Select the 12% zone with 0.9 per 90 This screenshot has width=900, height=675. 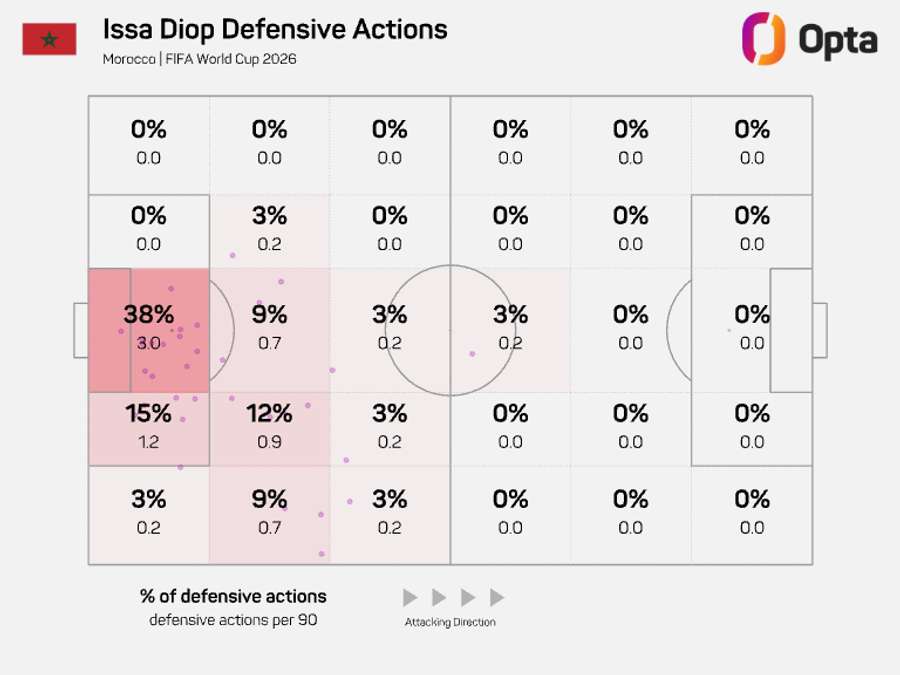270,429
